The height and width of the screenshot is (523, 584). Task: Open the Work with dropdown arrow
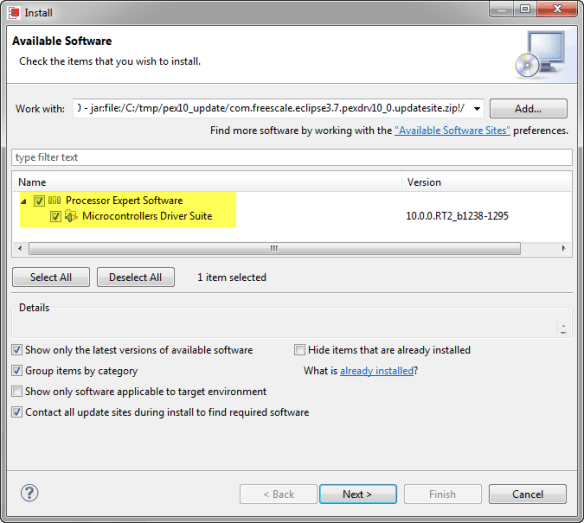click(477, 109)
